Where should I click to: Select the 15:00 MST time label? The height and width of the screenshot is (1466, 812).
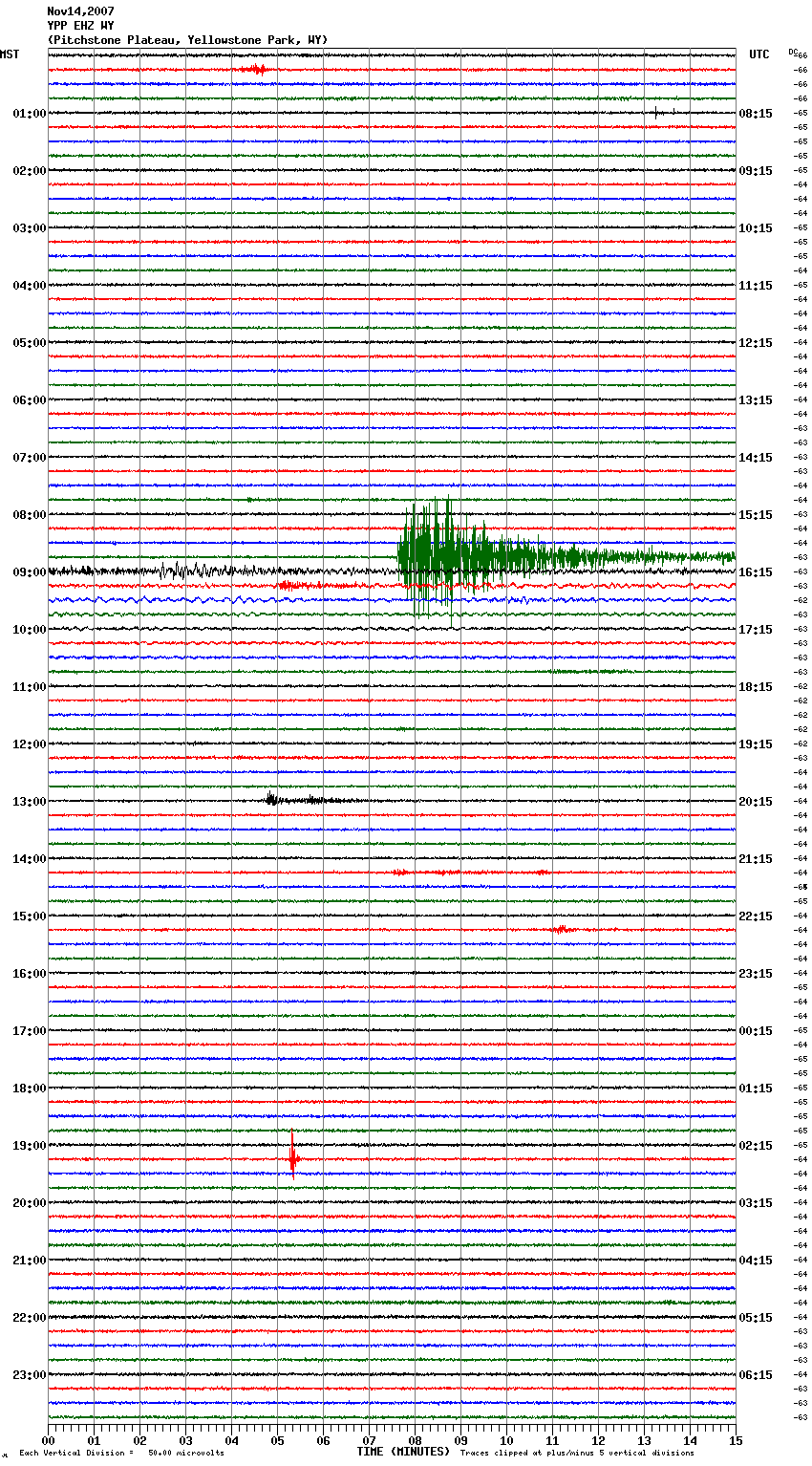[x=30, y=916]
